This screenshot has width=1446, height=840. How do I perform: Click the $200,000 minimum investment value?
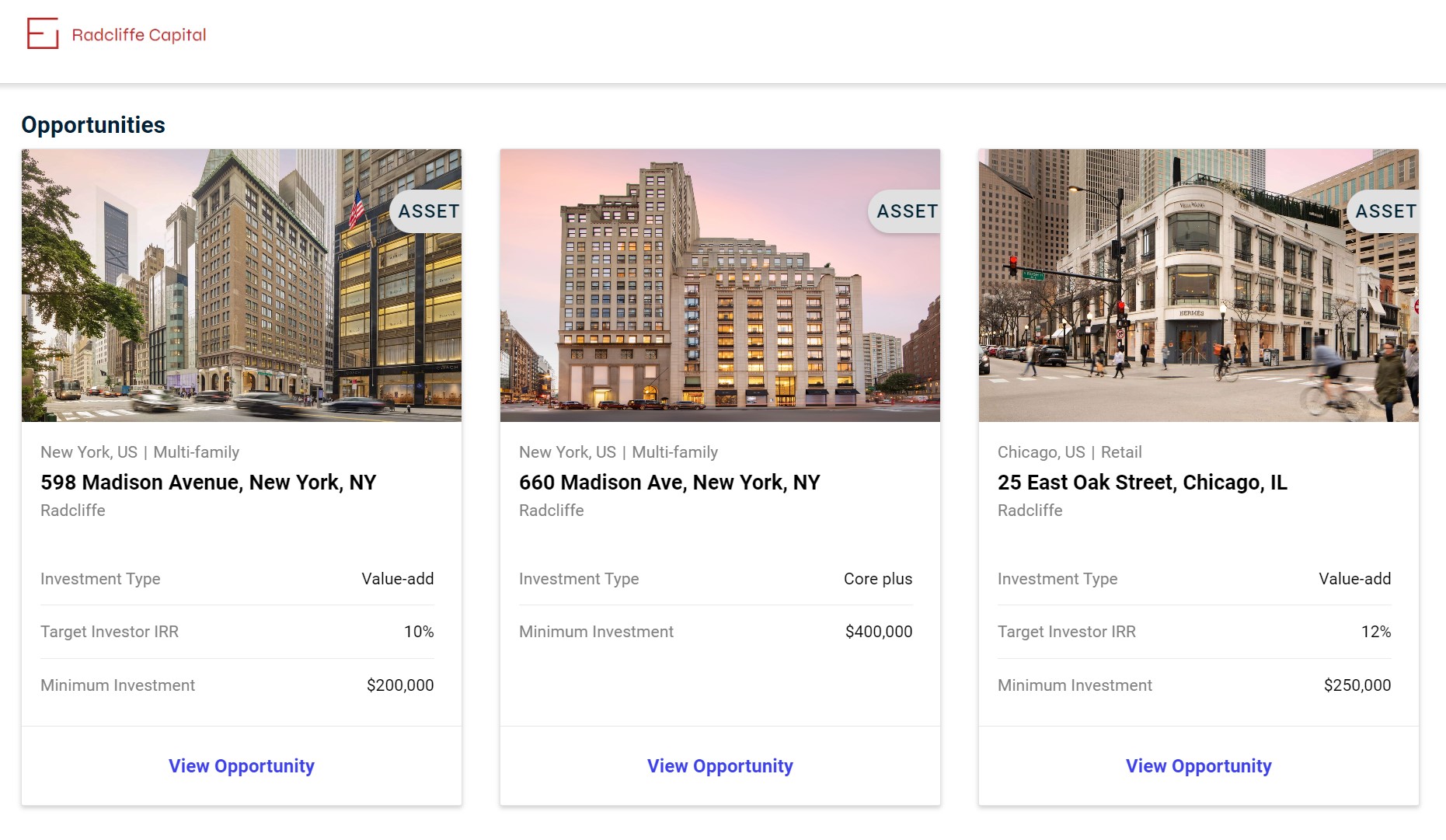[400, 685]
